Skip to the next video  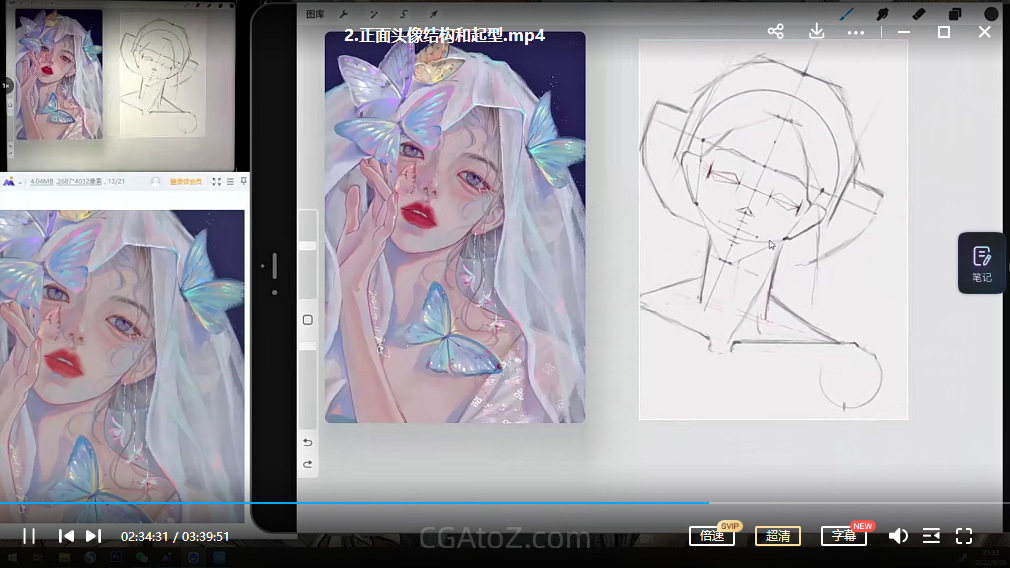click(93, 536)
